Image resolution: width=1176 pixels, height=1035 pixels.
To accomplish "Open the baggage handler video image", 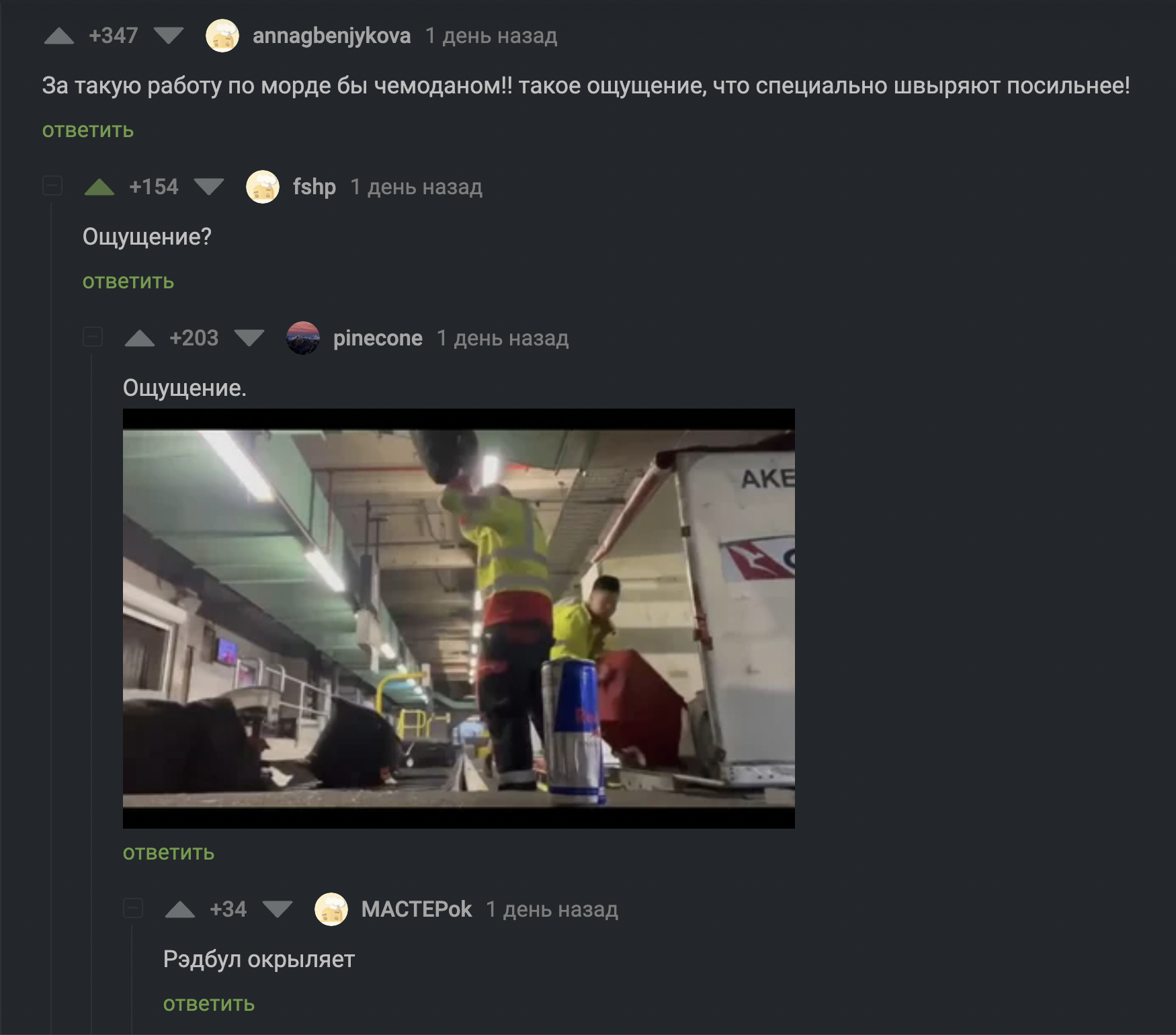I will [x=459, y=618].
